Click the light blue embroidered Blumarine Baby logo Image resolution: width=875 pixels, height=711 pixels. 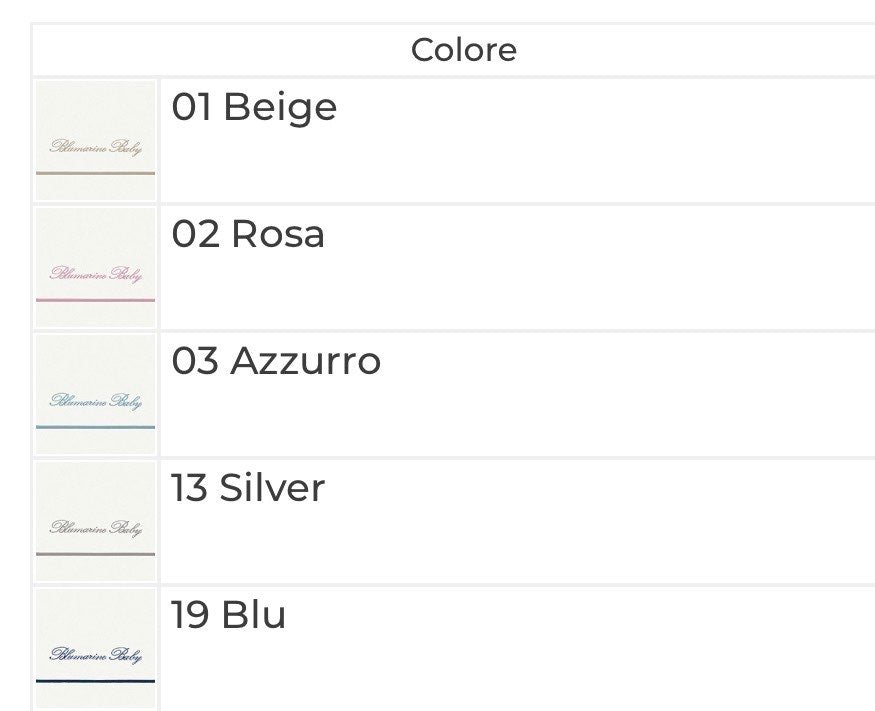coord(96,402)
